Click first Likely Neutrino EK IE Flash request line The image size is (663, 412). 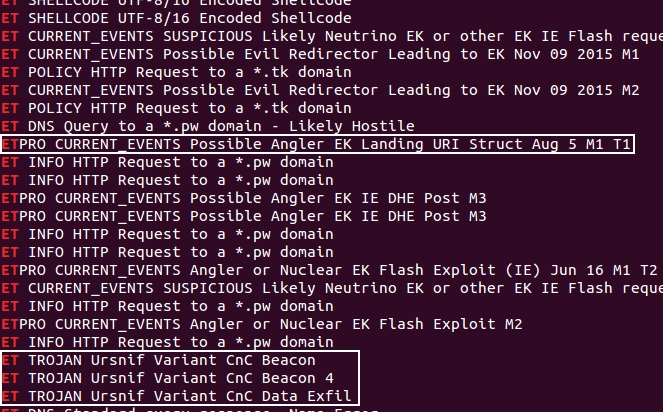click(x=332, y=36)
